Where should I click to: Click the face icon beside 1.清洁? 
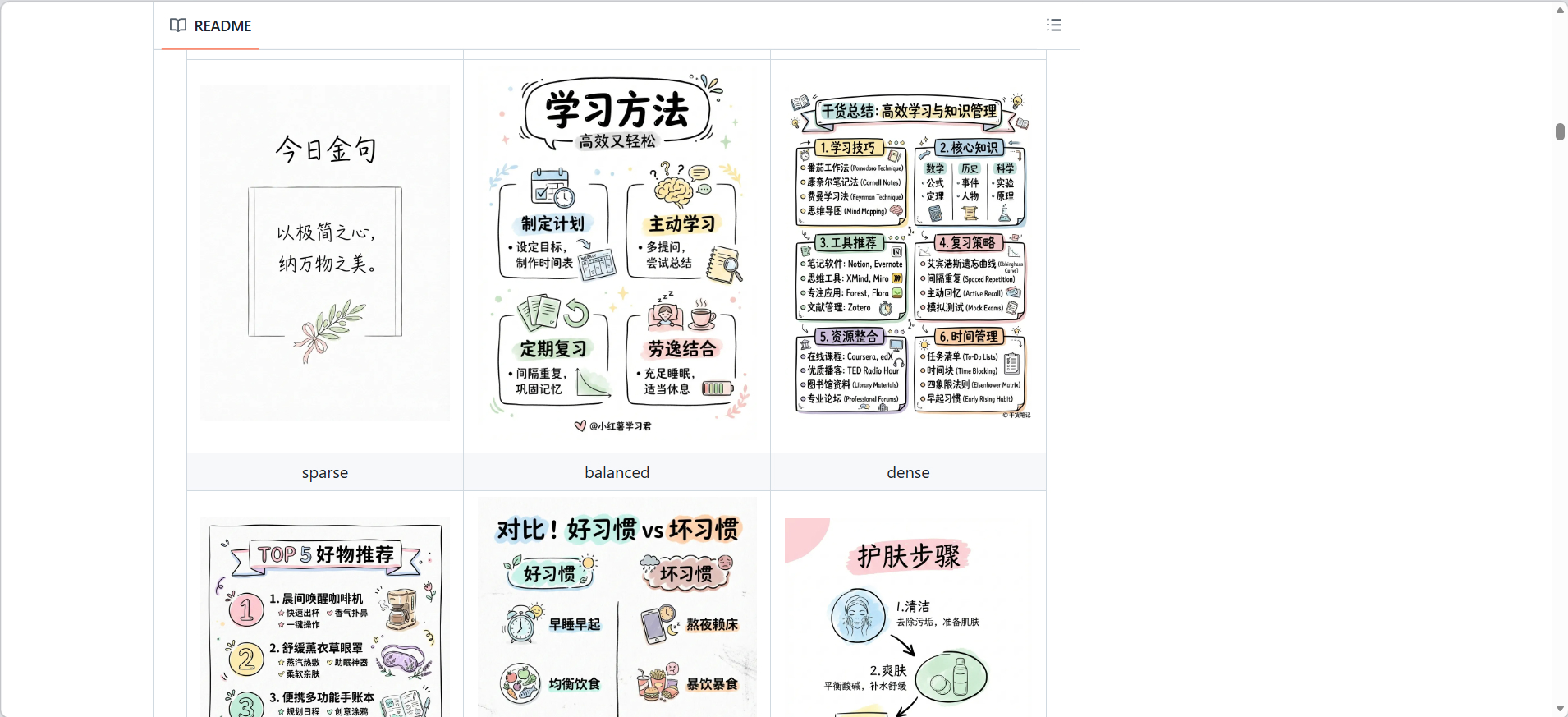[x=858, y=615]
